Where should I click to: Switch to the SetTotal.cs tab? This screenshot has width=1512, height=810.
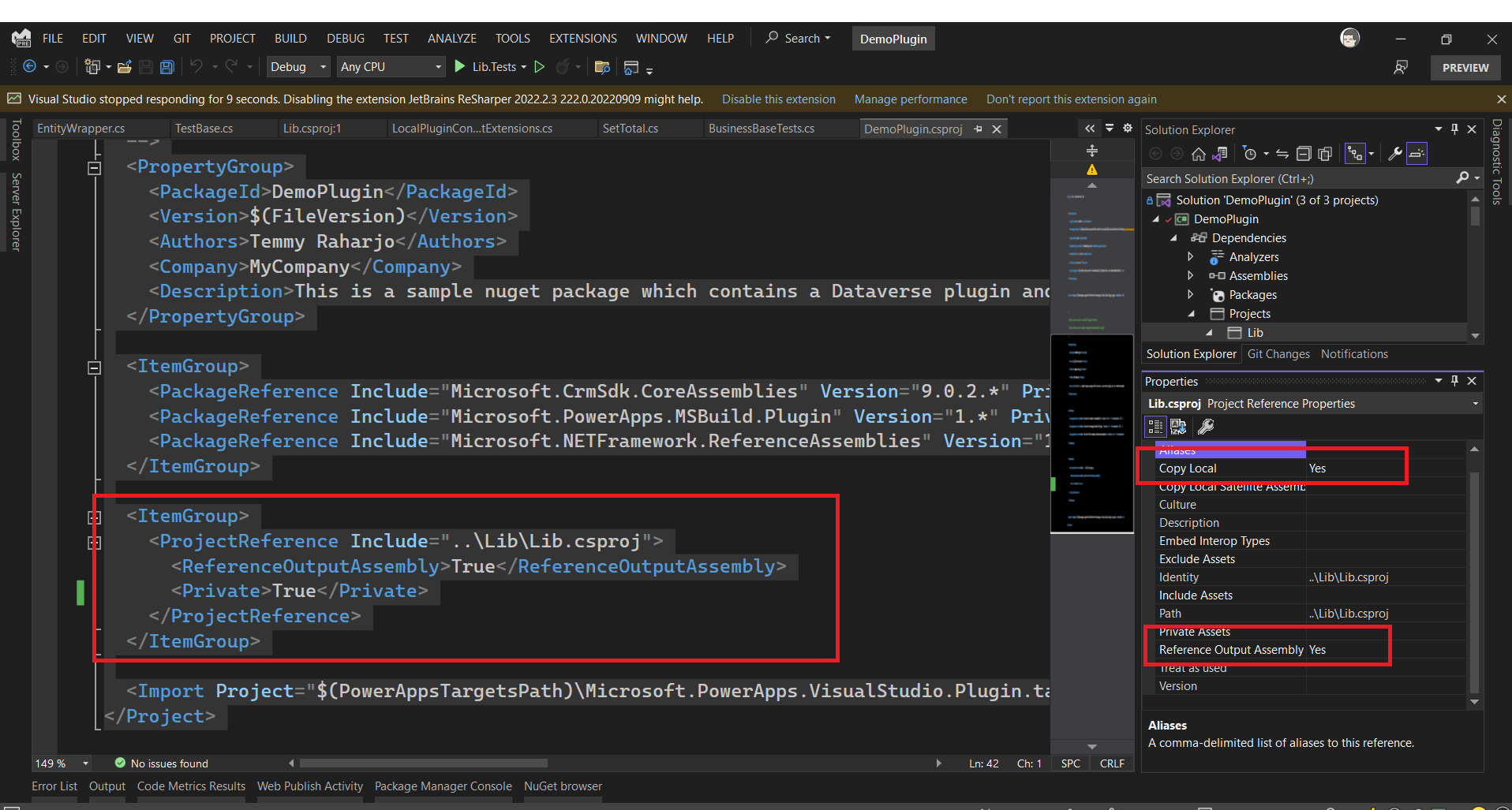pos(631,129)
